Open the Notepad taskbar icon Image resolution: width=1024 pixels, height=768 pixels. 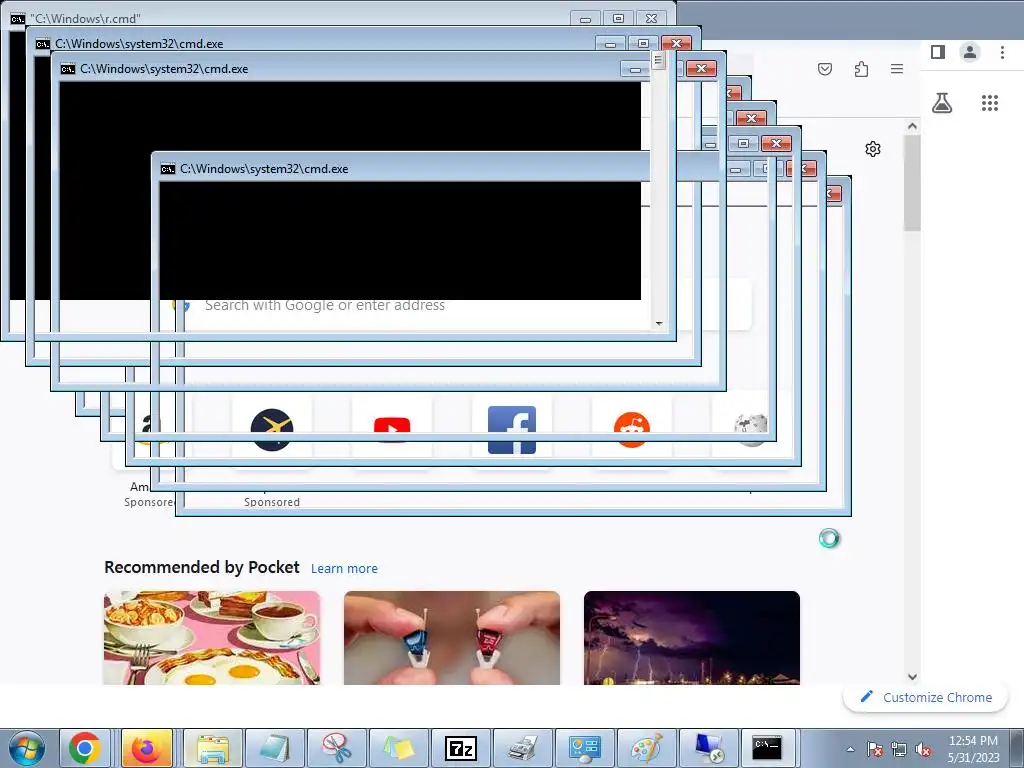pyautogui.click(x=275, y=748)
